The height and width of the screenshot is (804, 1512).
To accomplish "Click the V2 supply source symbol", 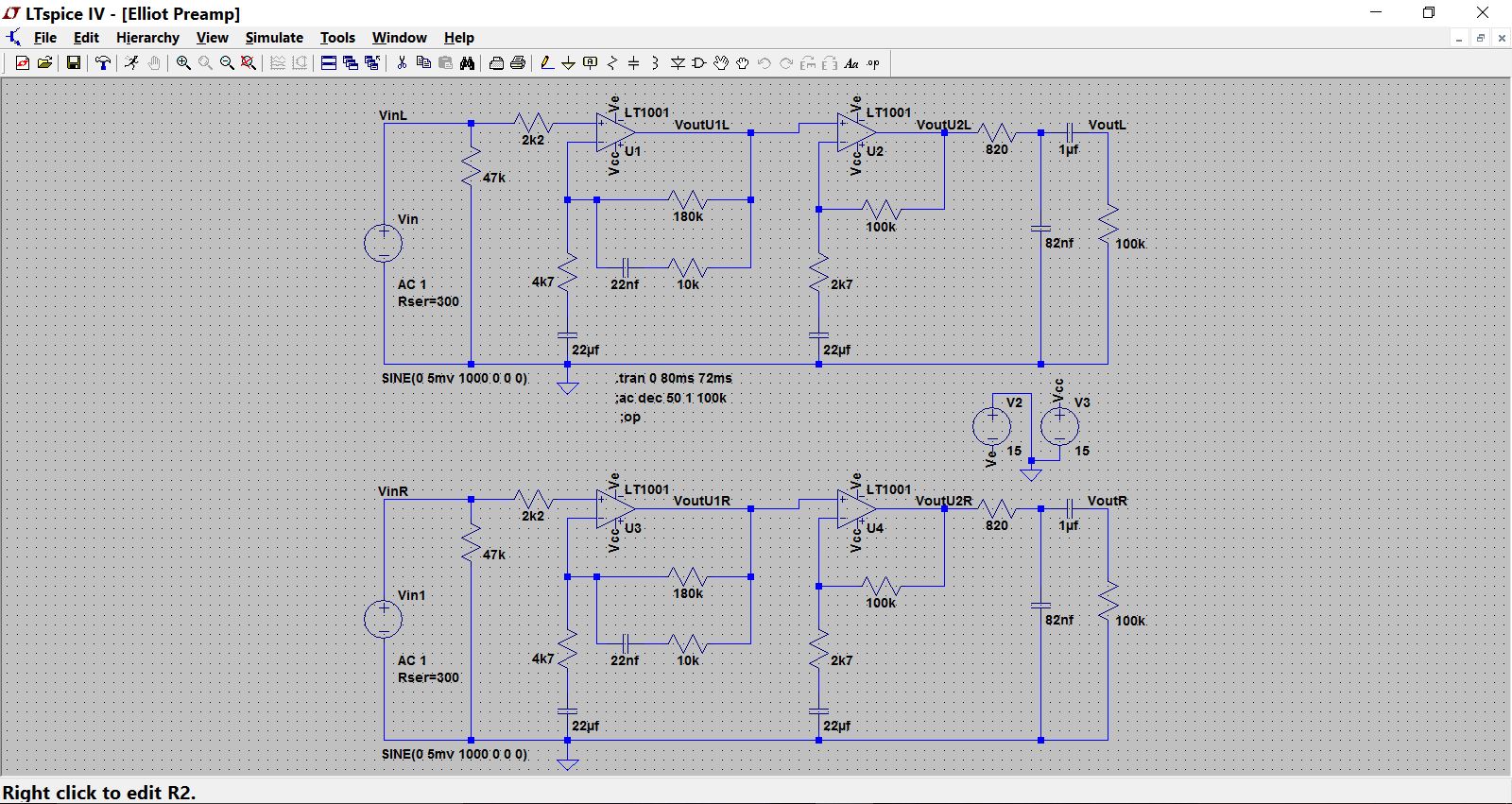I will click(x=991, y=426).
